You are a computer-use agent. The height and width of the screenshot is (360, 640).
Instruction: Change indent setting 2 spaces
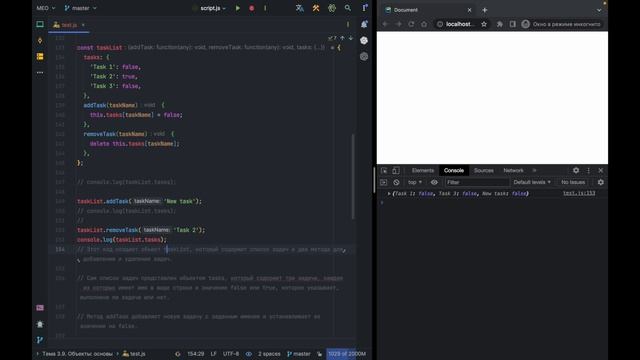tap(269, 354)
